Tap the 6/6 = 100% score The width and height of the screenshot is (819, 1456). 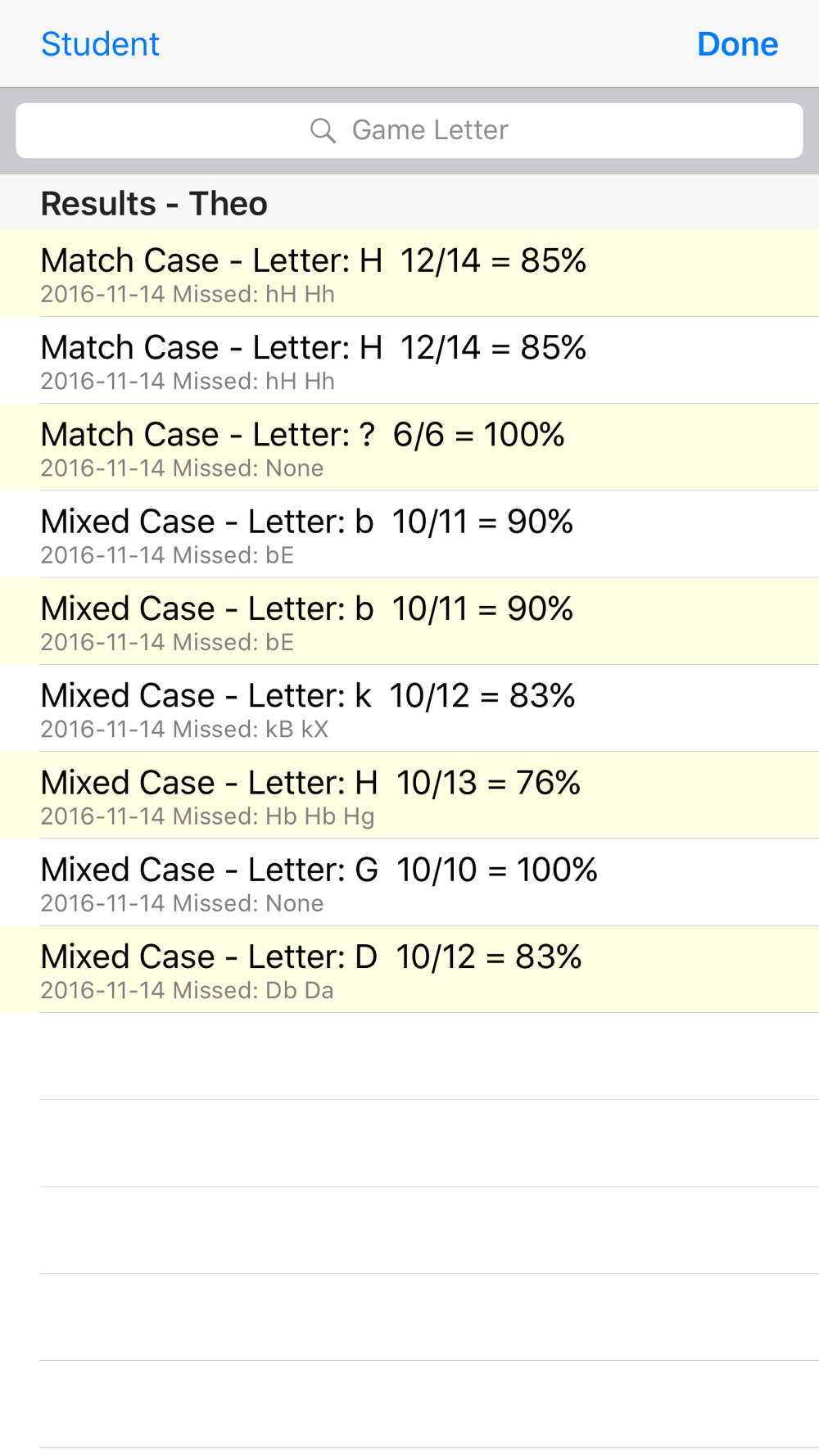pos(478,435)
